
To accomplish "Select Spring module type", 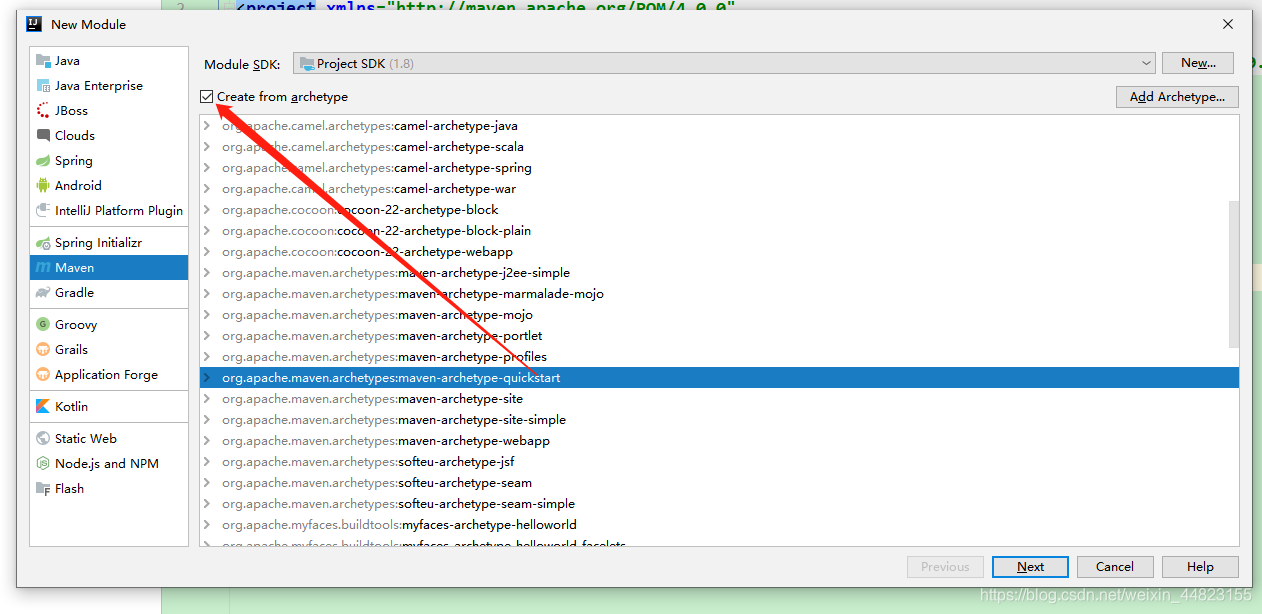I will (109, 160).
